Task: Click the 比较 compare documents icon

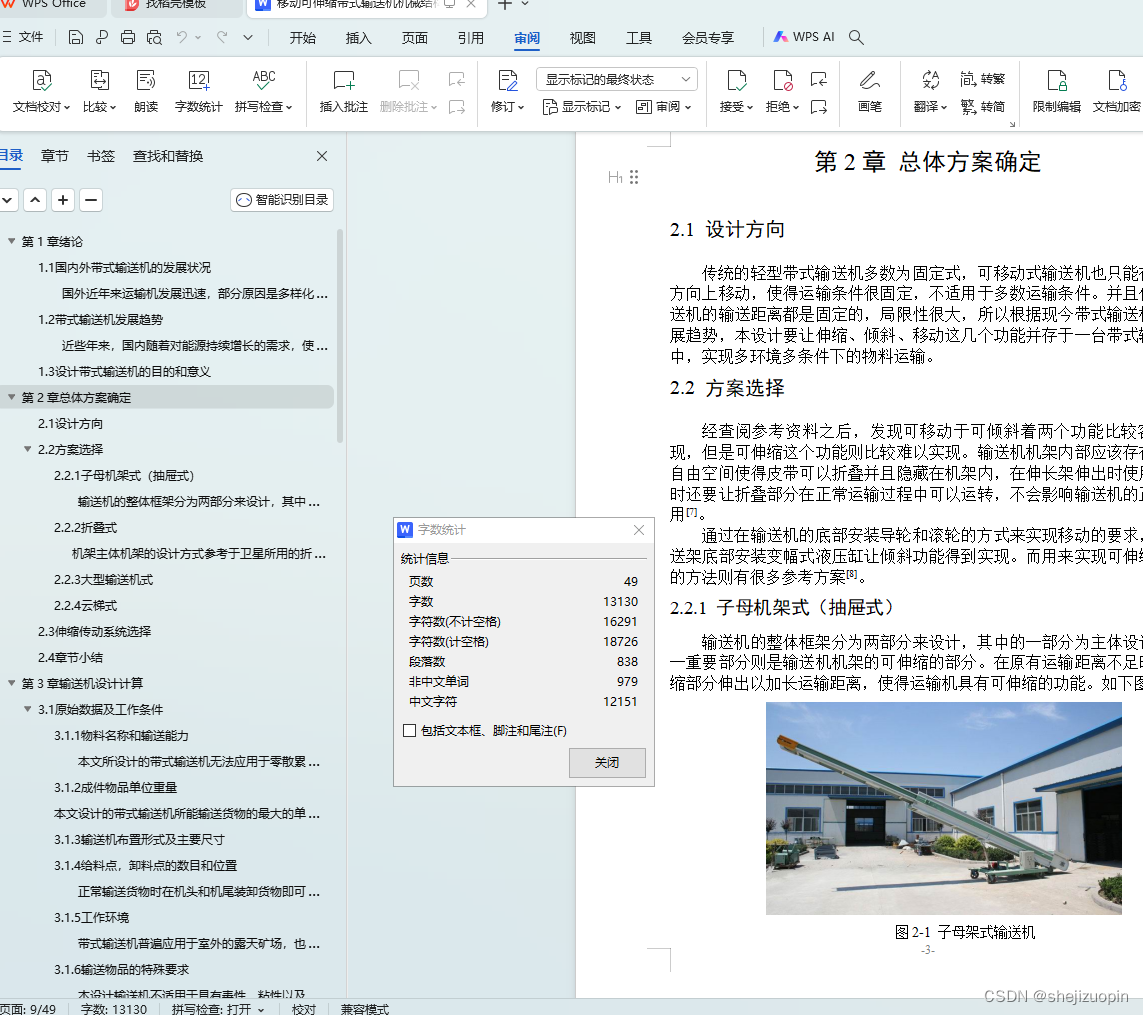Action: pos(99,80)
